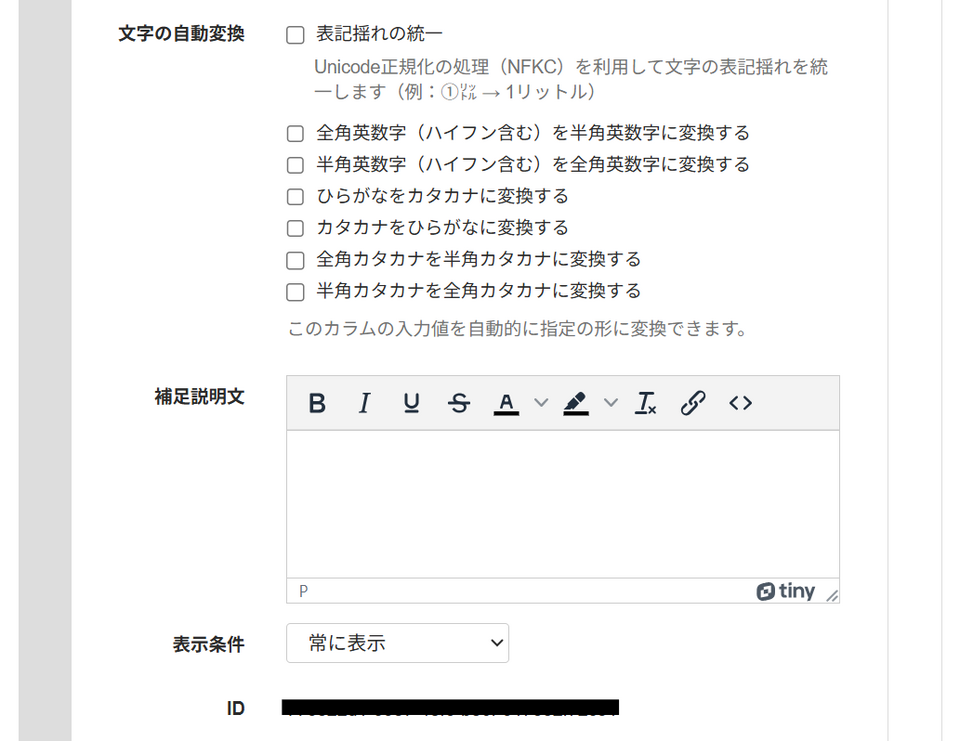Apply Italic formatting in editor toolbar
The width and height of the screenshot is (960, 741).
(364, 403)
